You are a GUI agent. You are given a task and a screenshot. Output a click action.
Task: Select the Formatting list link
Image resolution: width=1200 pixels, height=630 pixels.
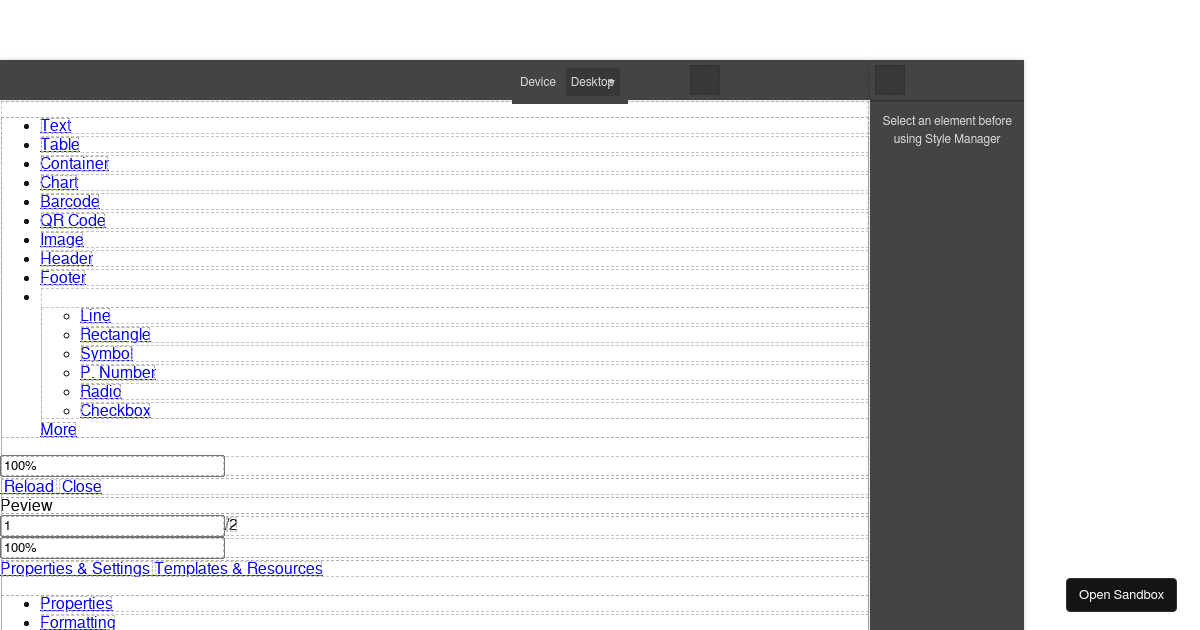[78, 623]
